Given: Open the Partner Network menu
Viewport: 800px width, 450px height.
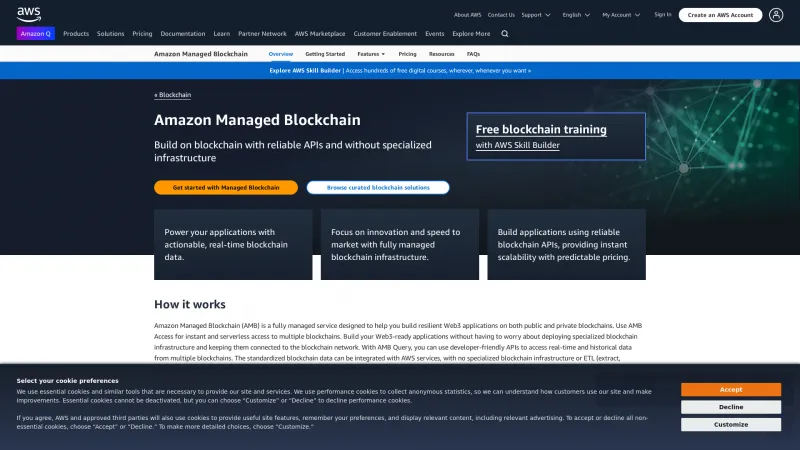Looking at the screenshot, I should [x=262, y=34].
